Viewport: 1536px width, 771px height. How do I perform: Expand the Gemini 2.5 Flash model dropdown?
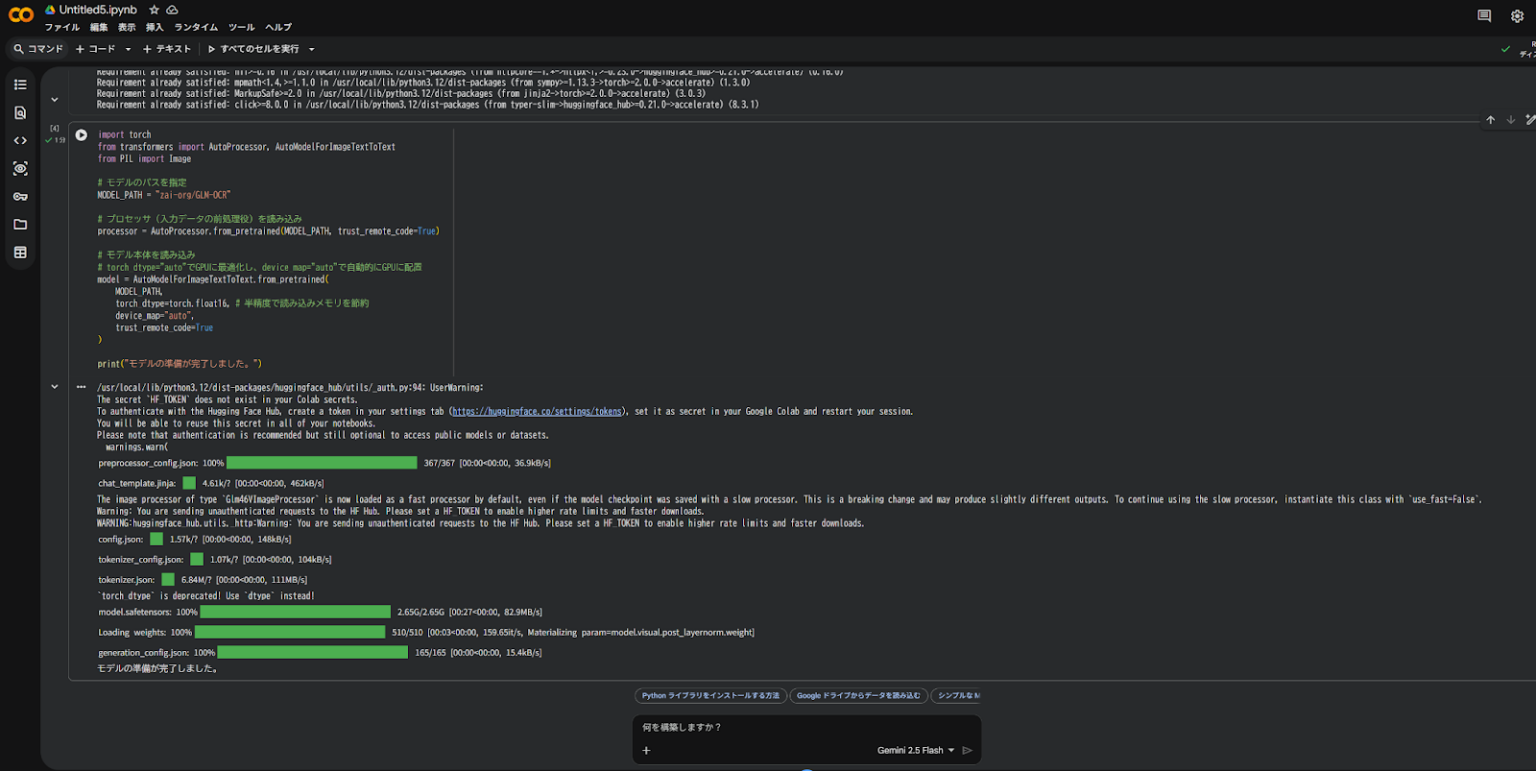915,750
